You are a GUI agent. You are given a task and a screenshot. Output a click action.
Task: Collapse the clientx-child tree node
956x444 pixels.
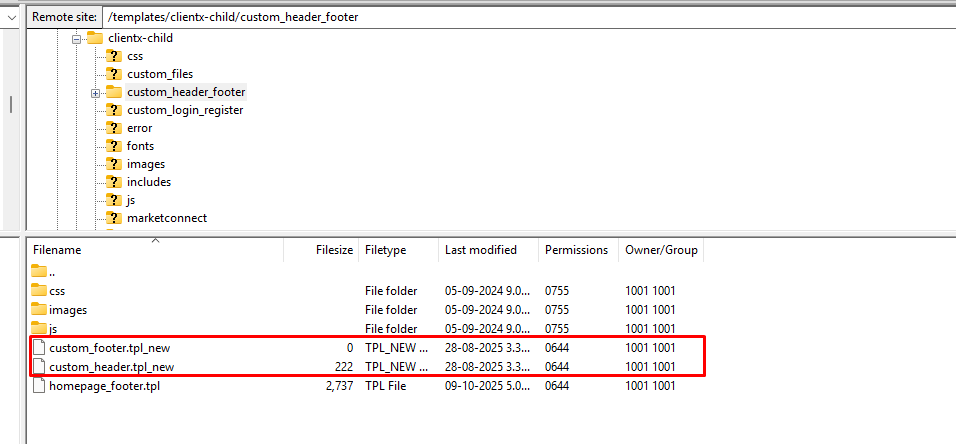click(76, 38)
